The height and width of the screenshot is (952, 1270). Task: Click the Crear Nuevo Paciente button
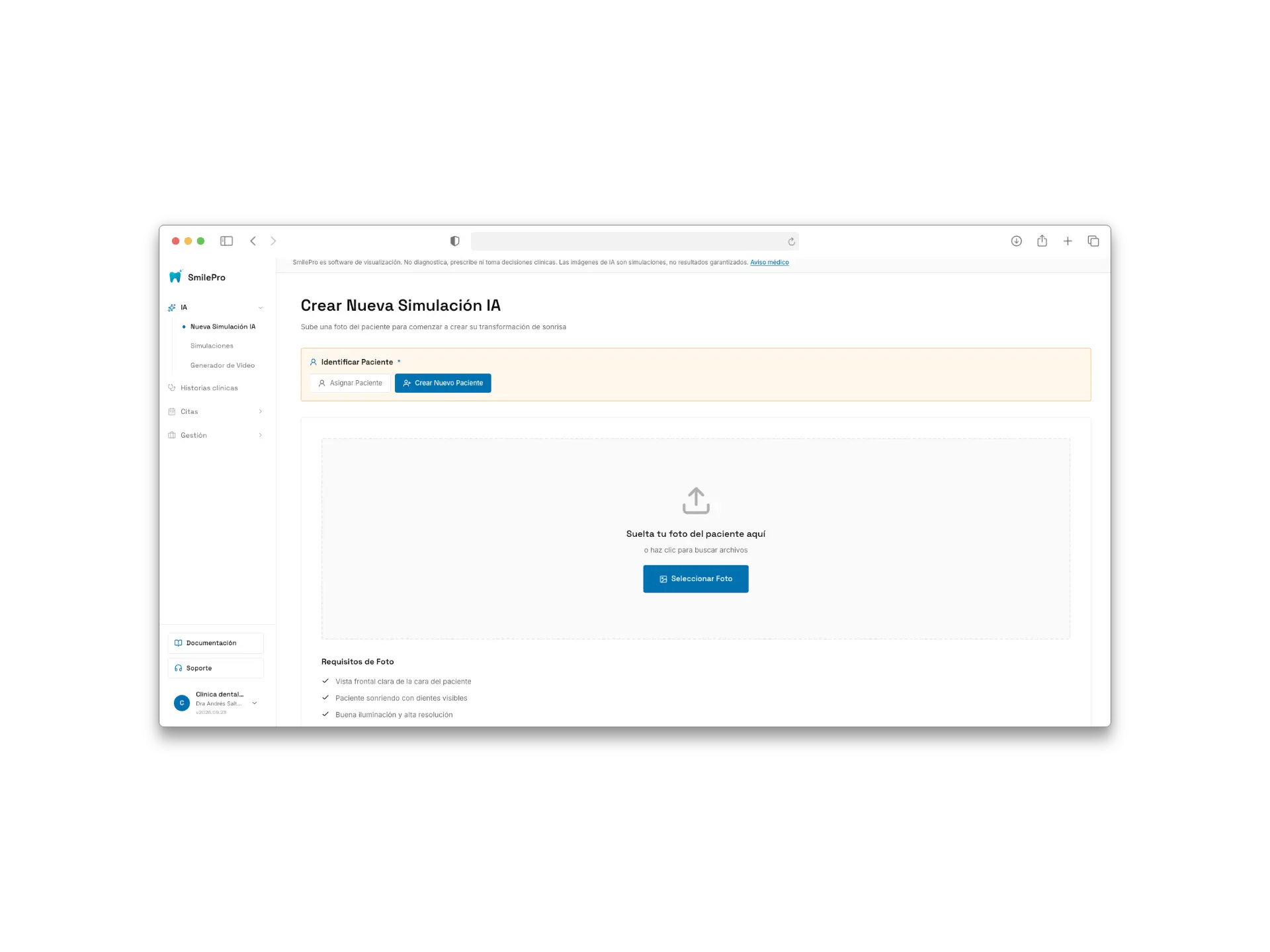(x=443, y=383)
